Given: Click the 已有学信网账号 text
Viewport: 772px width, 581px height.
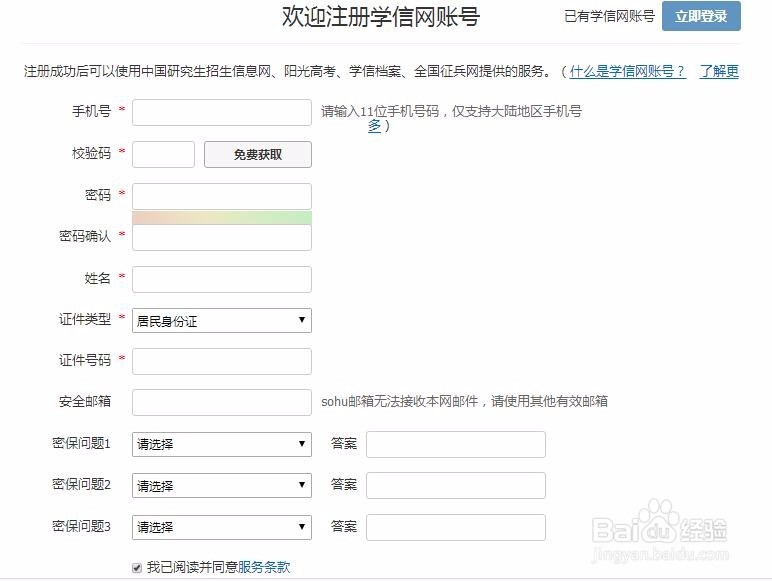Looking at the screenshot, I should (610, 16).
